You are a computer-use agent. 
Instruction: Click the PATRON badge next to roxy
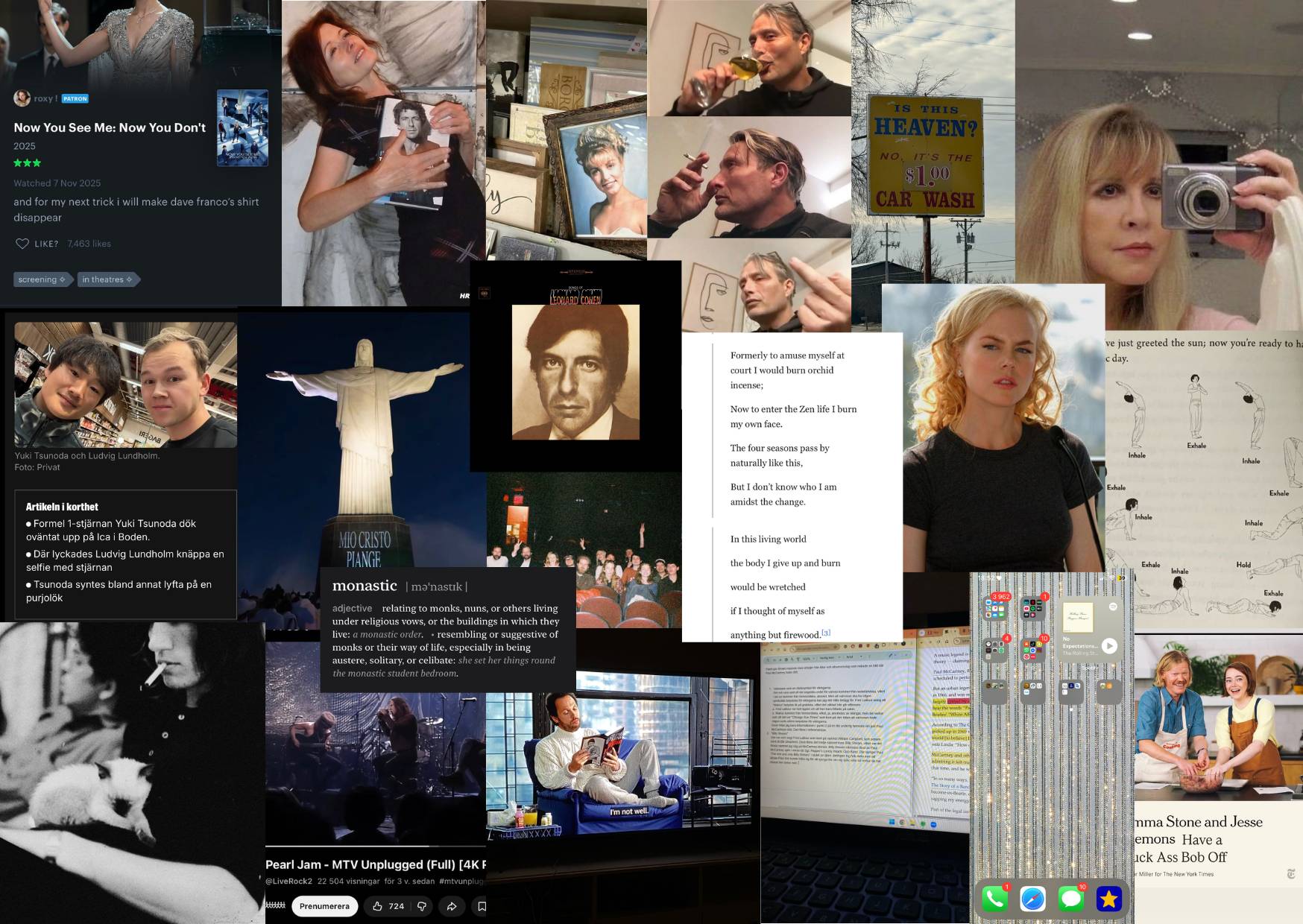click(75, 98)
